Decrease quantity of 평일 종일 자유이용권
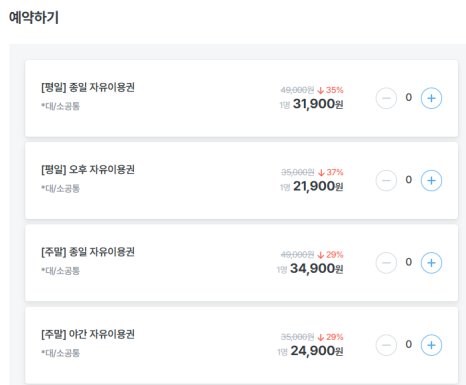 (386, 98)
